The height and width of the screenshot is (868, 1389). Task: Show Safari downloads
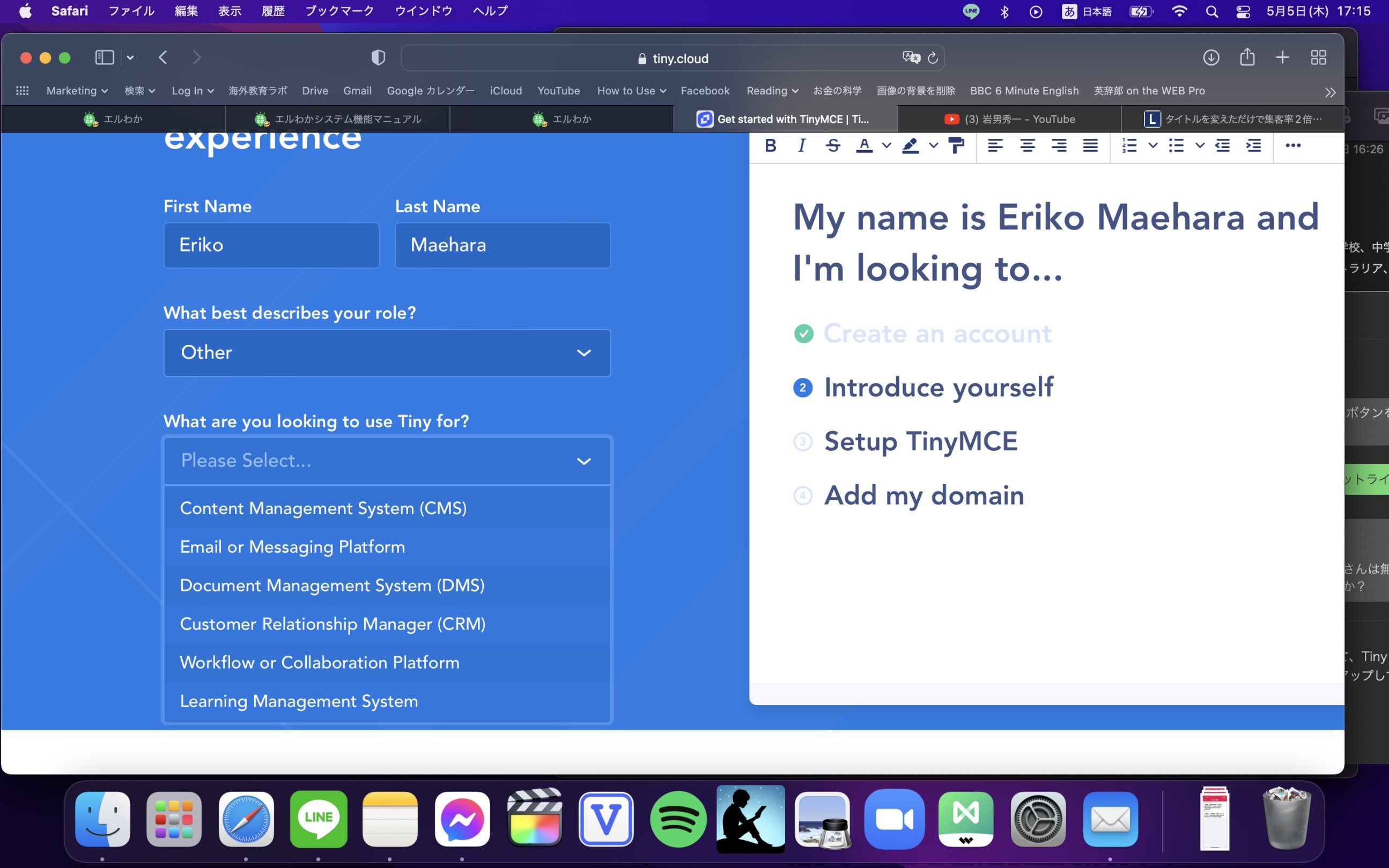pos(1211,57)
